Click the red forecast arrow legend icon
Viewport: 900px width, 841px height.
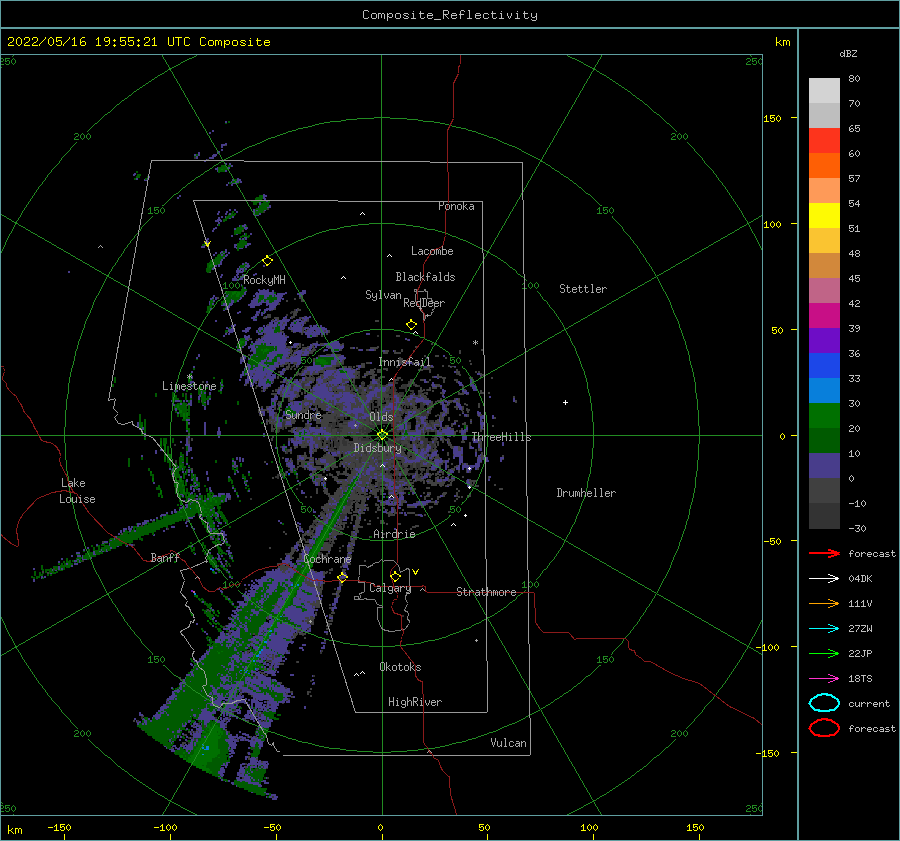pyautogui.click(x=824, y=553)
